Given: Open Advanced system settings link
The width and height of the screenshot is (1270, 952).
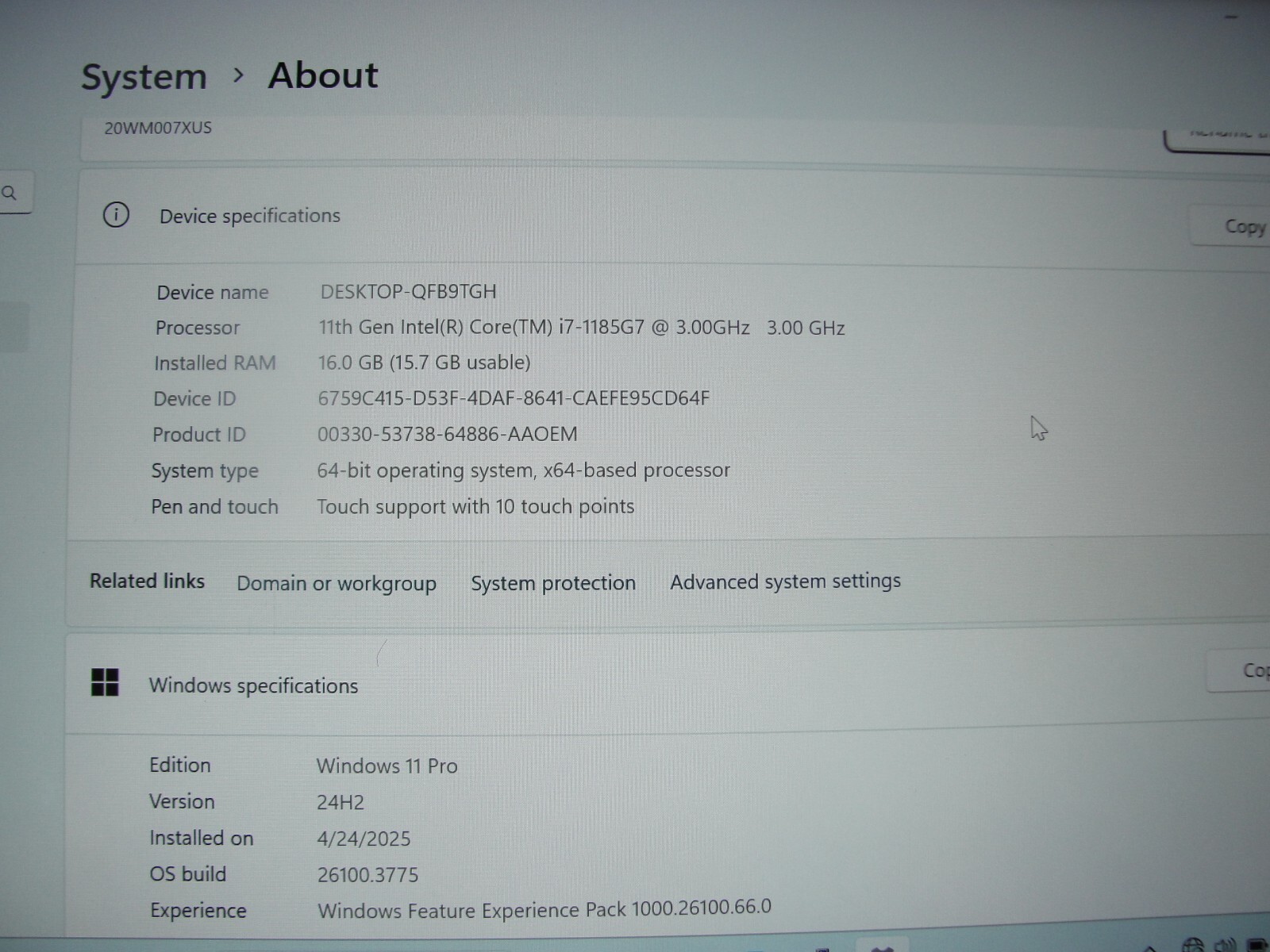Looking at the screenshot, I should (x=785, y=582).
